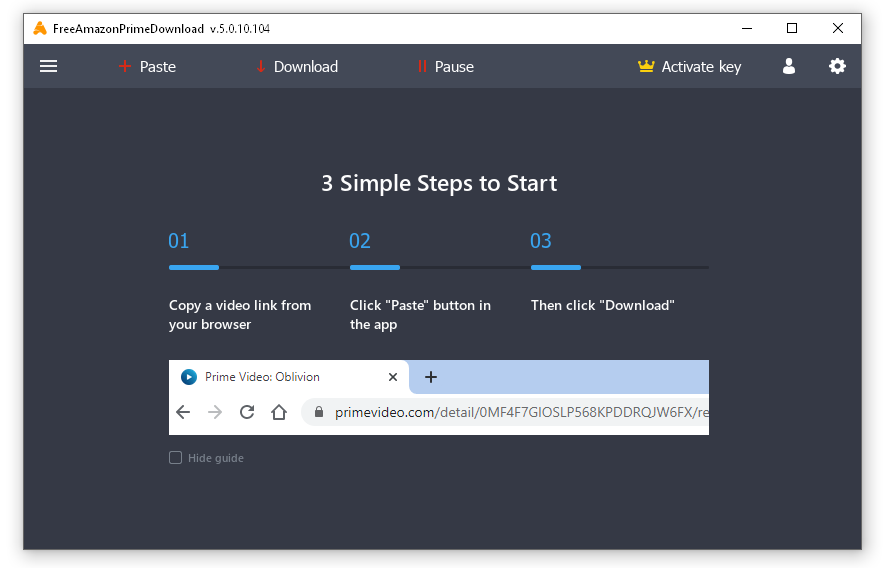The width and height of the screenshot is (883, 568).
Task: Click the version number v.5.0.10.104
Action: 240,29
